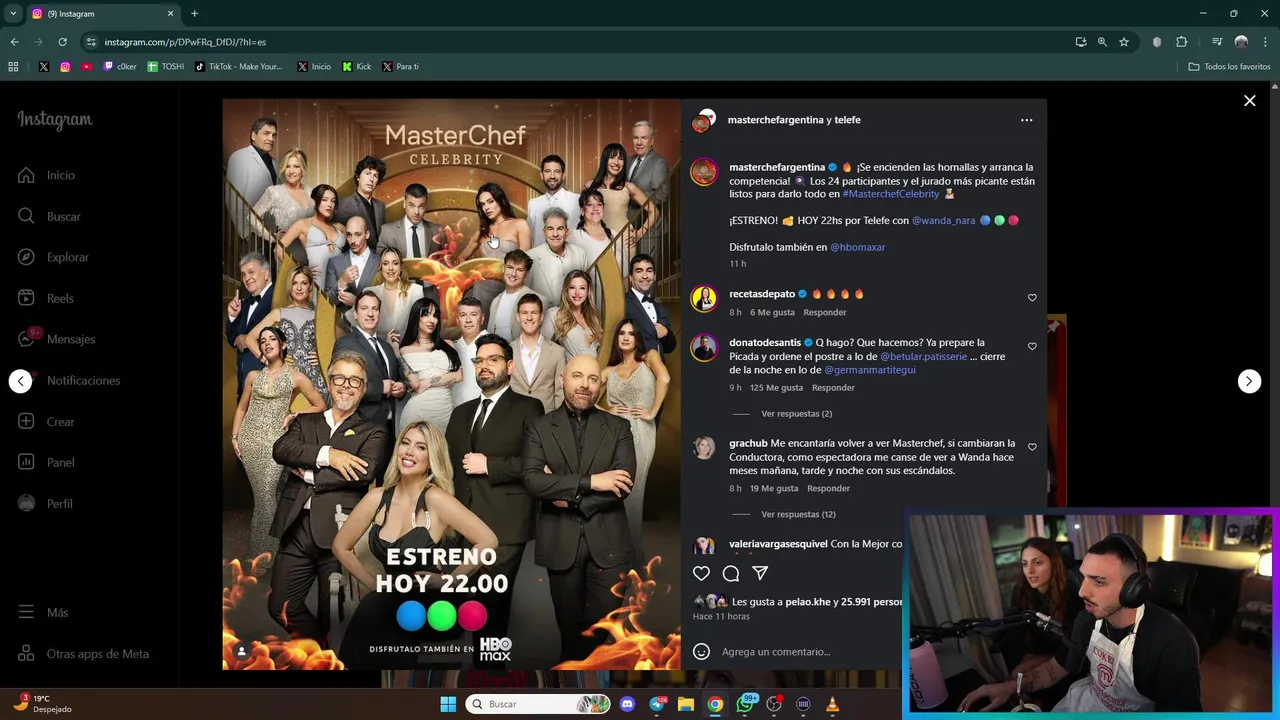Like the post with the heart icon

(x=701, y=573)
